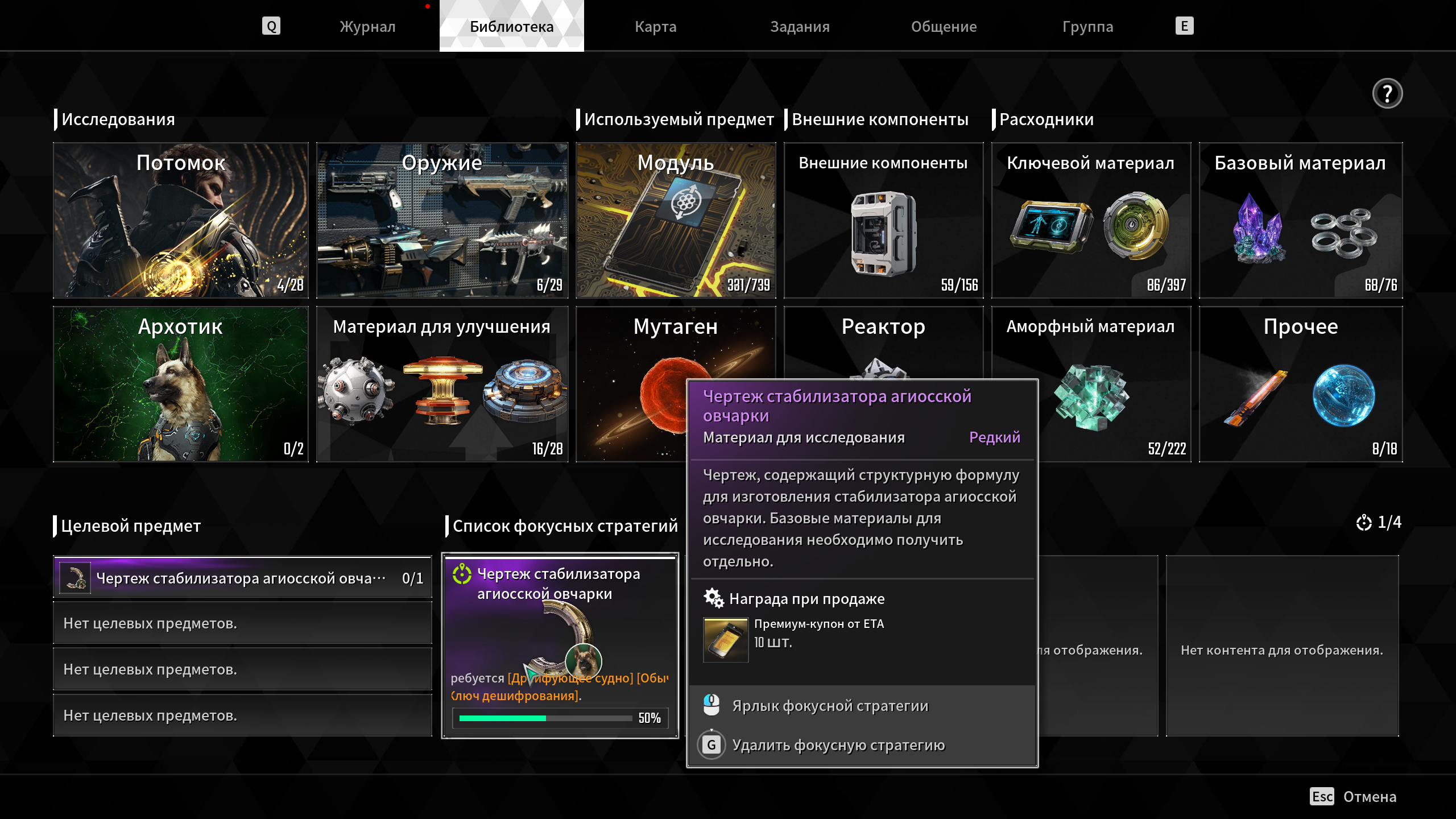The height and width of the screenshot is (819, 1456).
Task: Click the Отмена cancel button
Action: point(1370,796)
